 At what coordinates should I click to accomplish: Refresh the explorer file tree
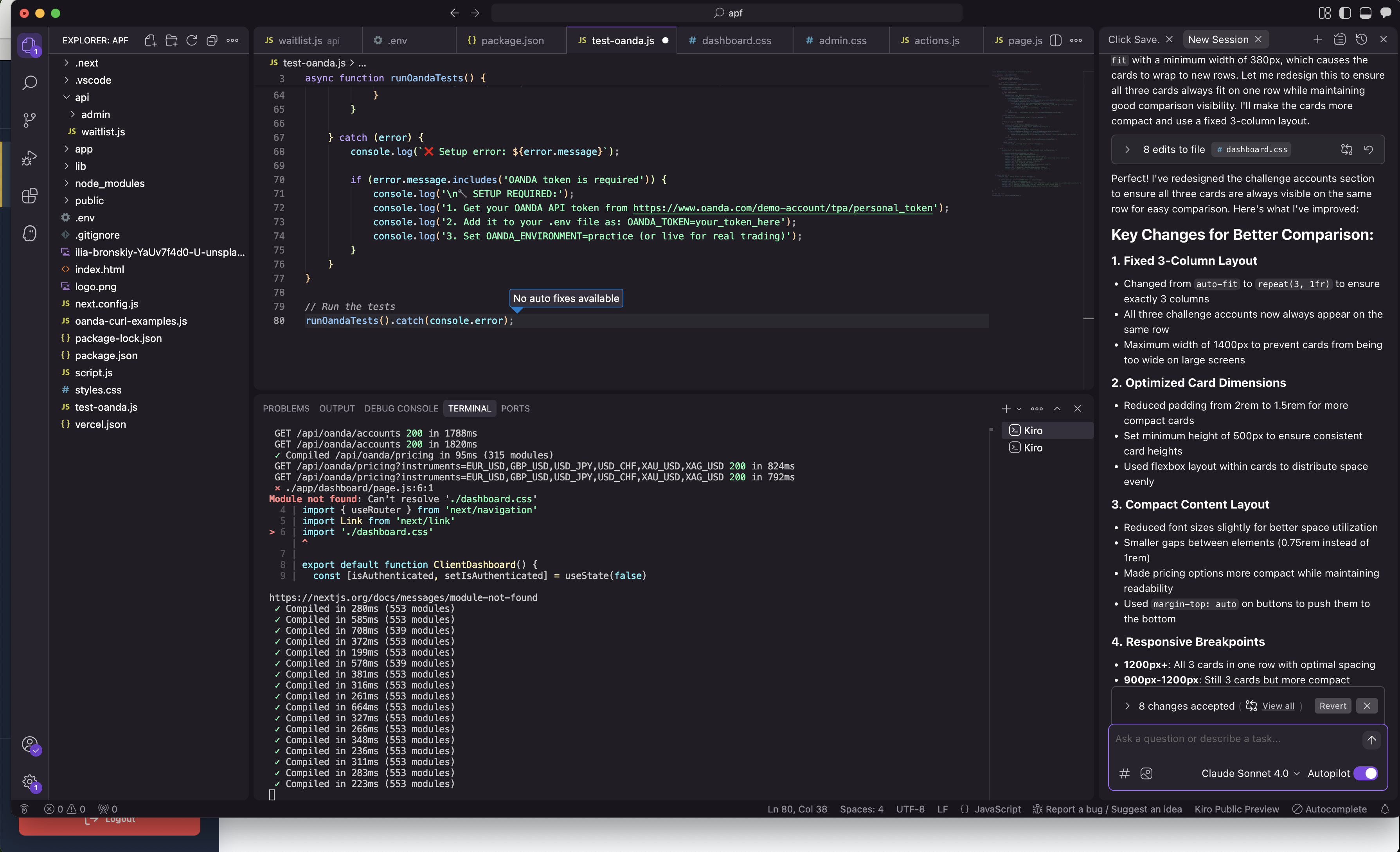click(192, 40)
